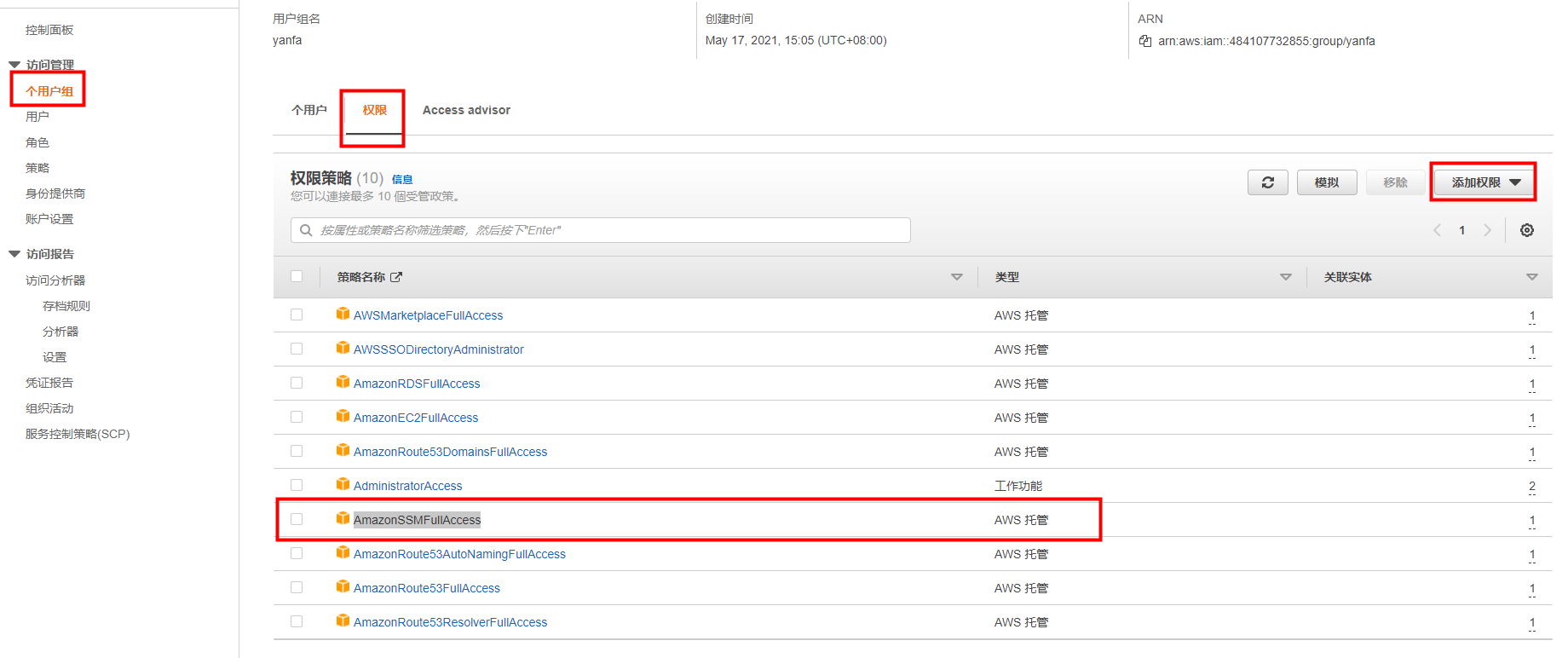
Task: Open 用户 in the sidebar
Action: [37, 117]
